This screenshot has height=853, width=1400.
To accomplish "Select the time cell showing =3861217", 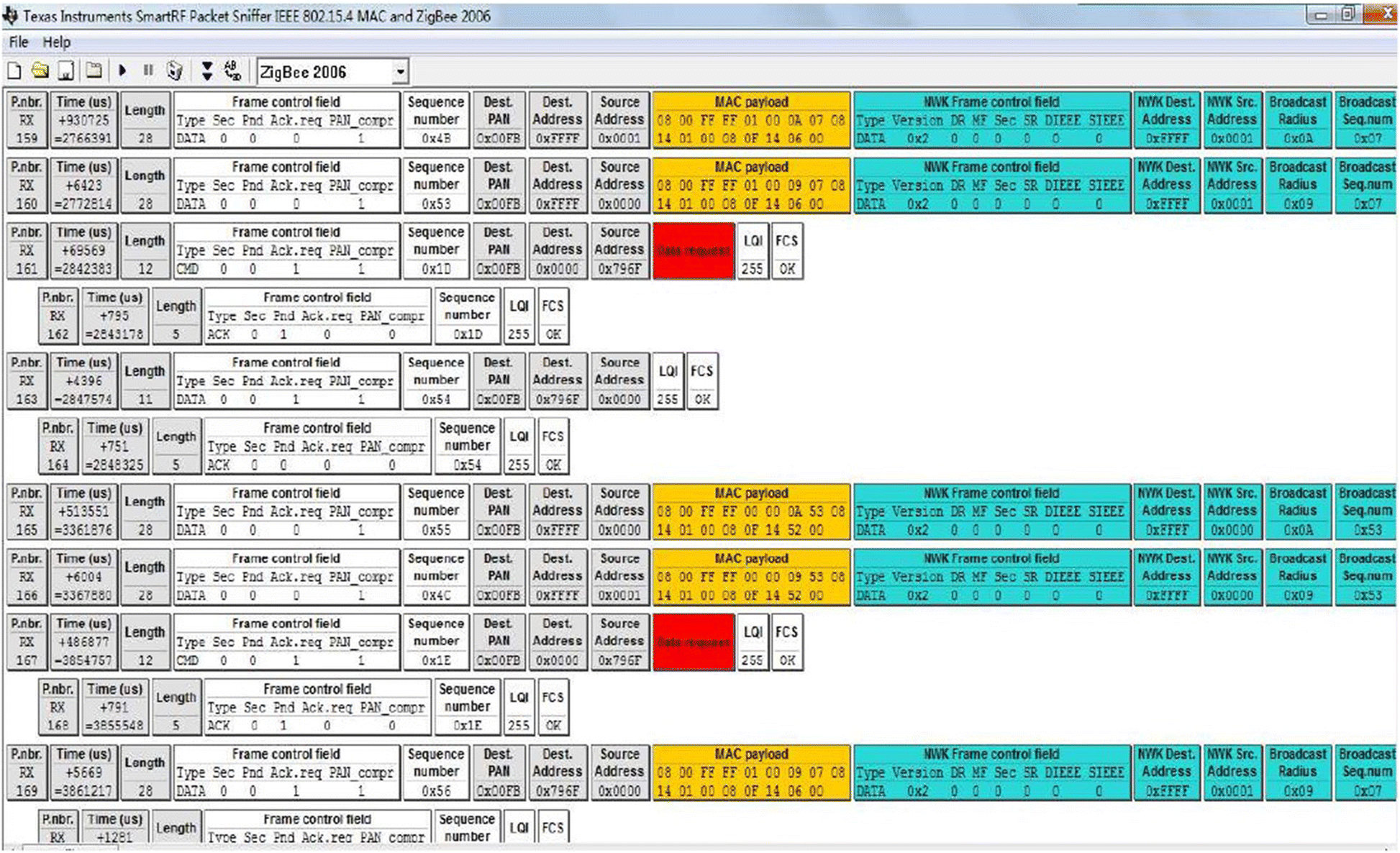I will (x=84, y=772).
